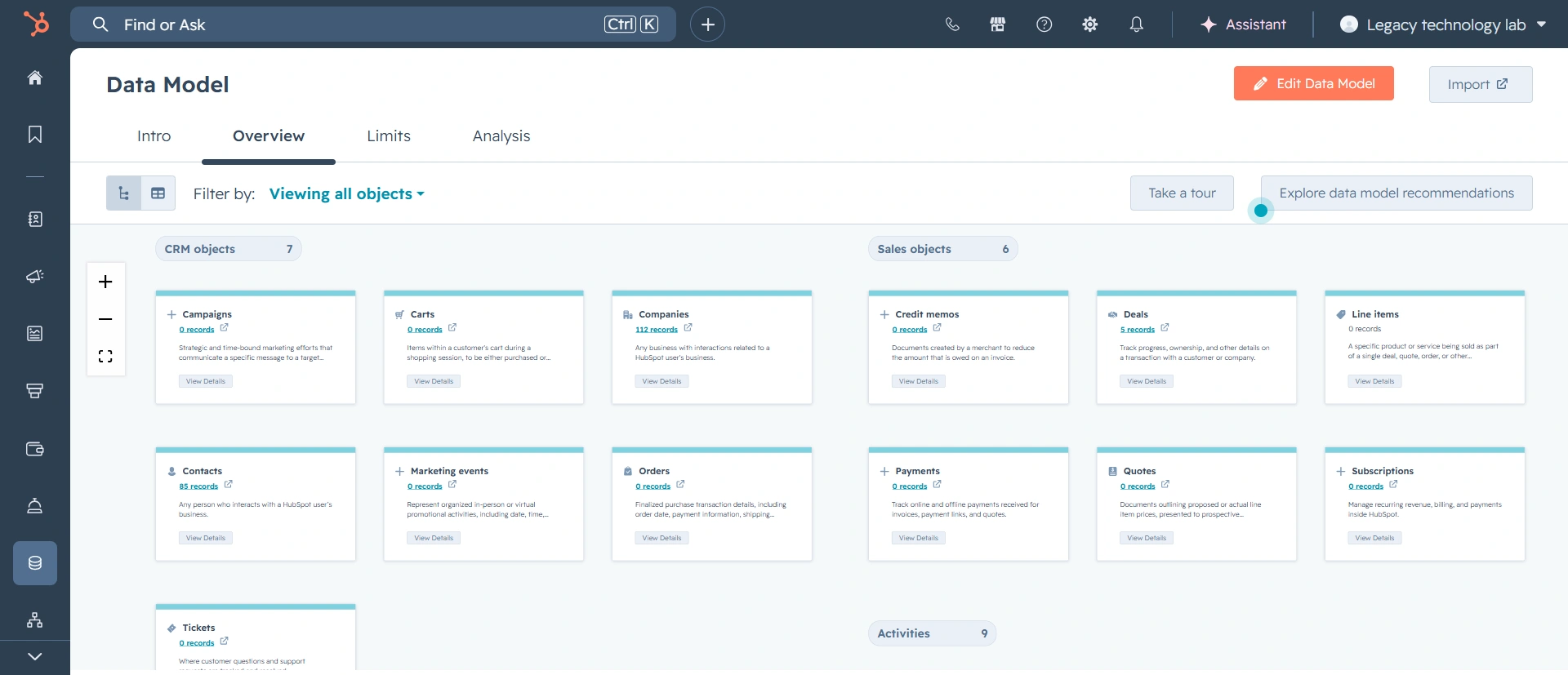Screen dimensions: 1568x675
Task: Zoom in with the plus control
Action: point(105,282)
